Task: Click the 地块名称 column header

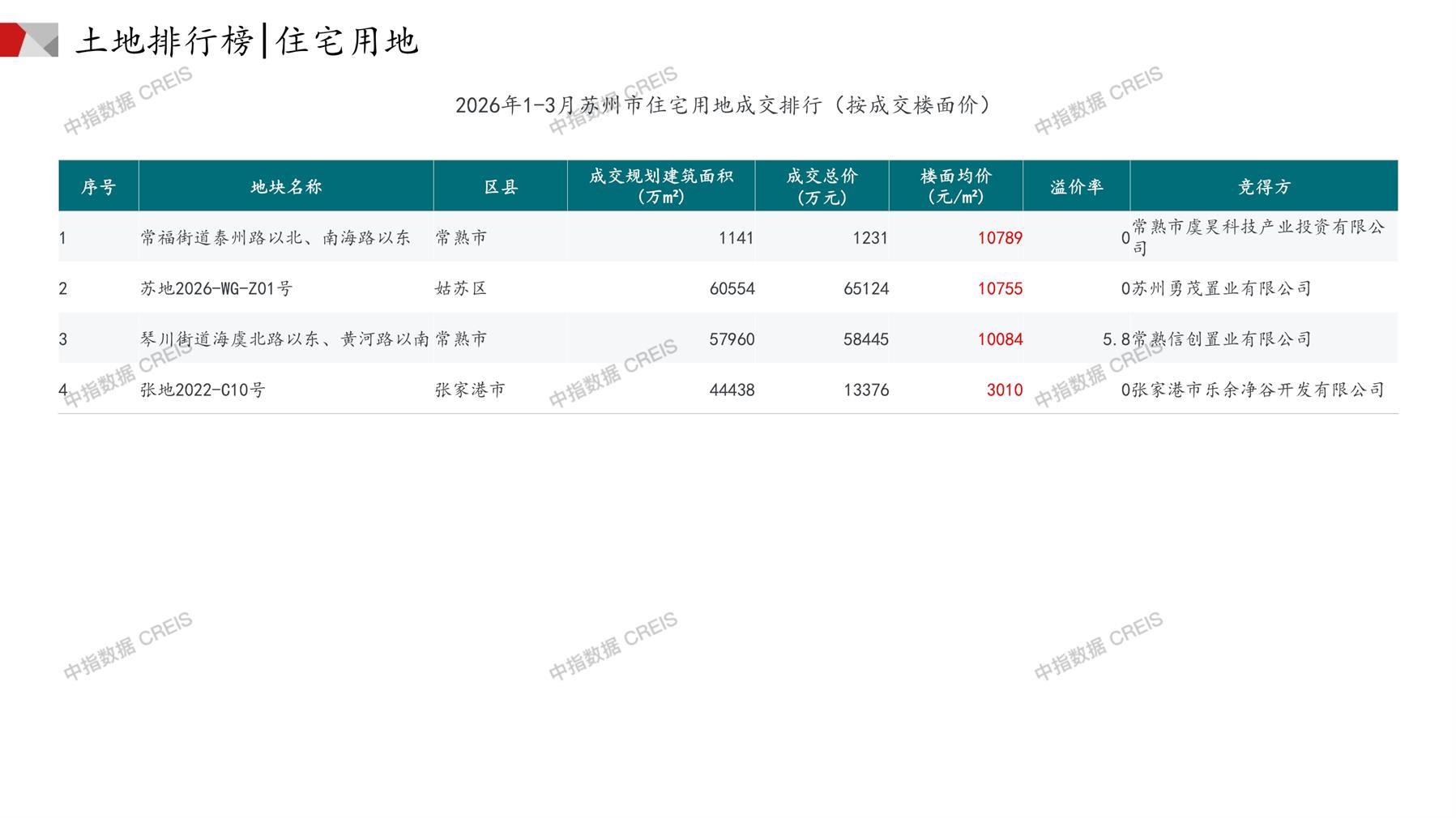Action: (x=286, y=187)
